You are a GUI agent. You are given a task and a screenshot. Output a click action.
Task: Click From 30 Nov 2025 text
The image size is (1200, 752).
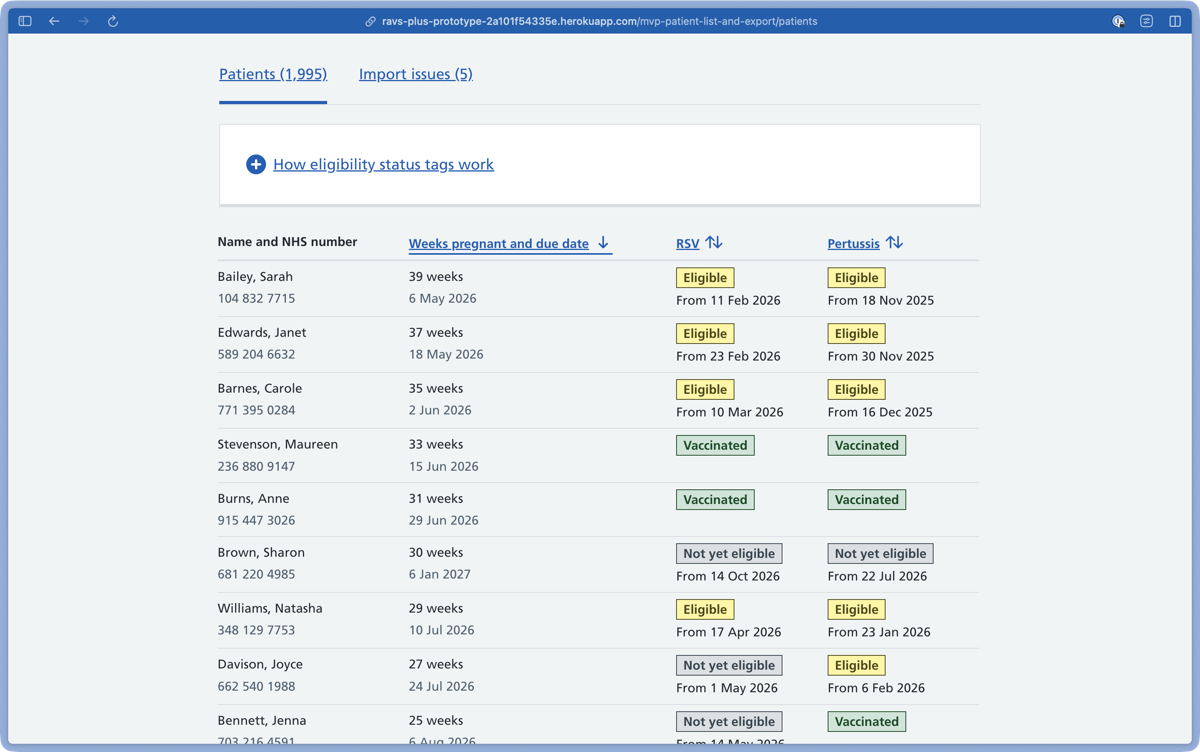pyautogui.click(x=881, y=356)
